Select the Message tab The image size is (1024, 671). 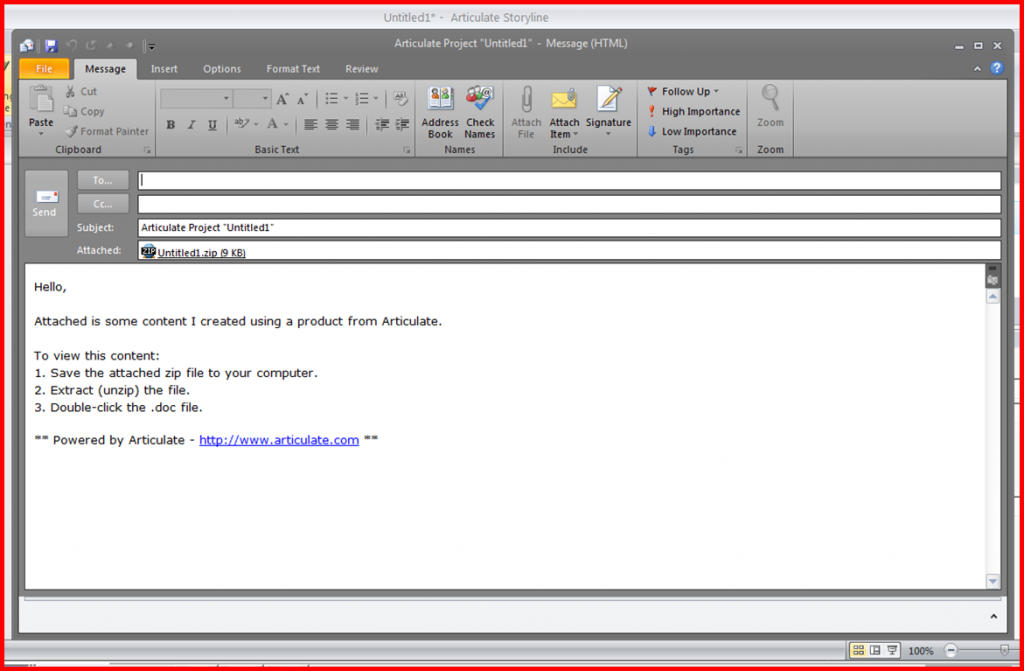coord(105,69)
